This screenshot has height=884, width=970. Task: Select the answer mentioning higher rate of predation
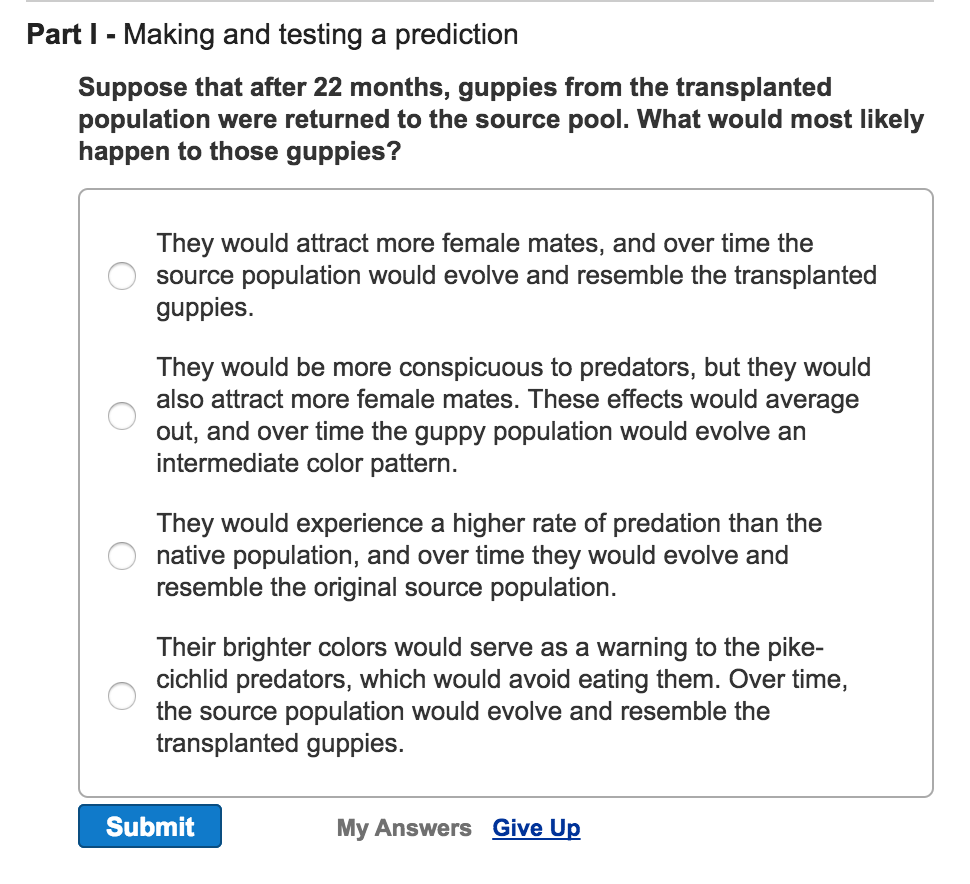tap(122, 556)
